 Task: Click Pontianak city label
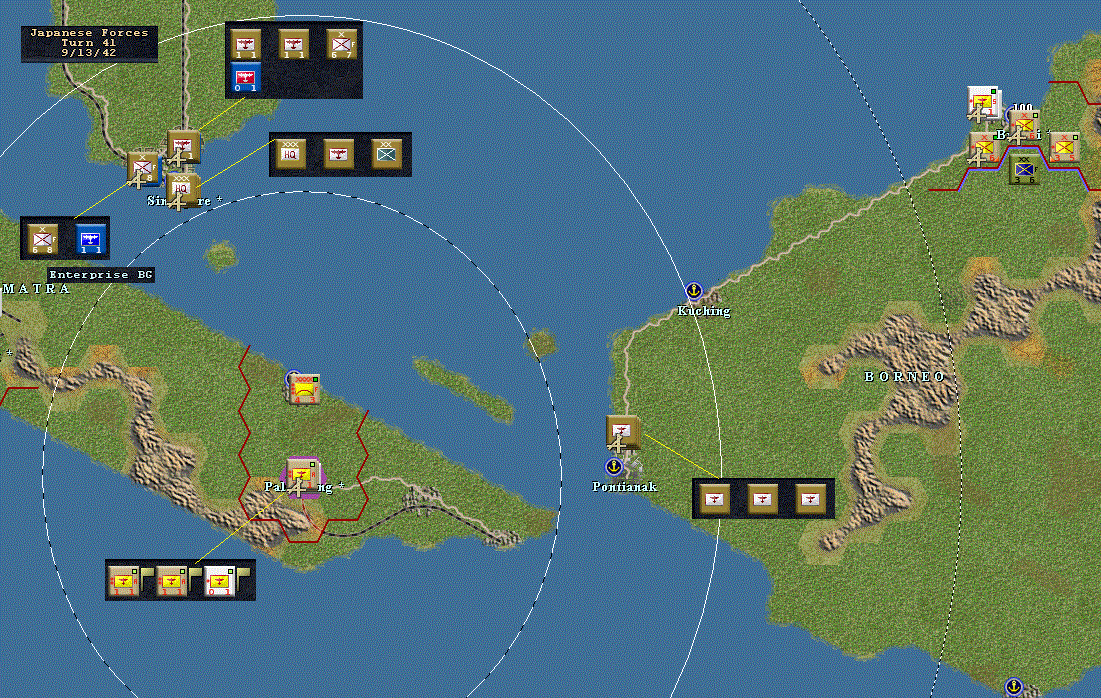coord(624,486)
